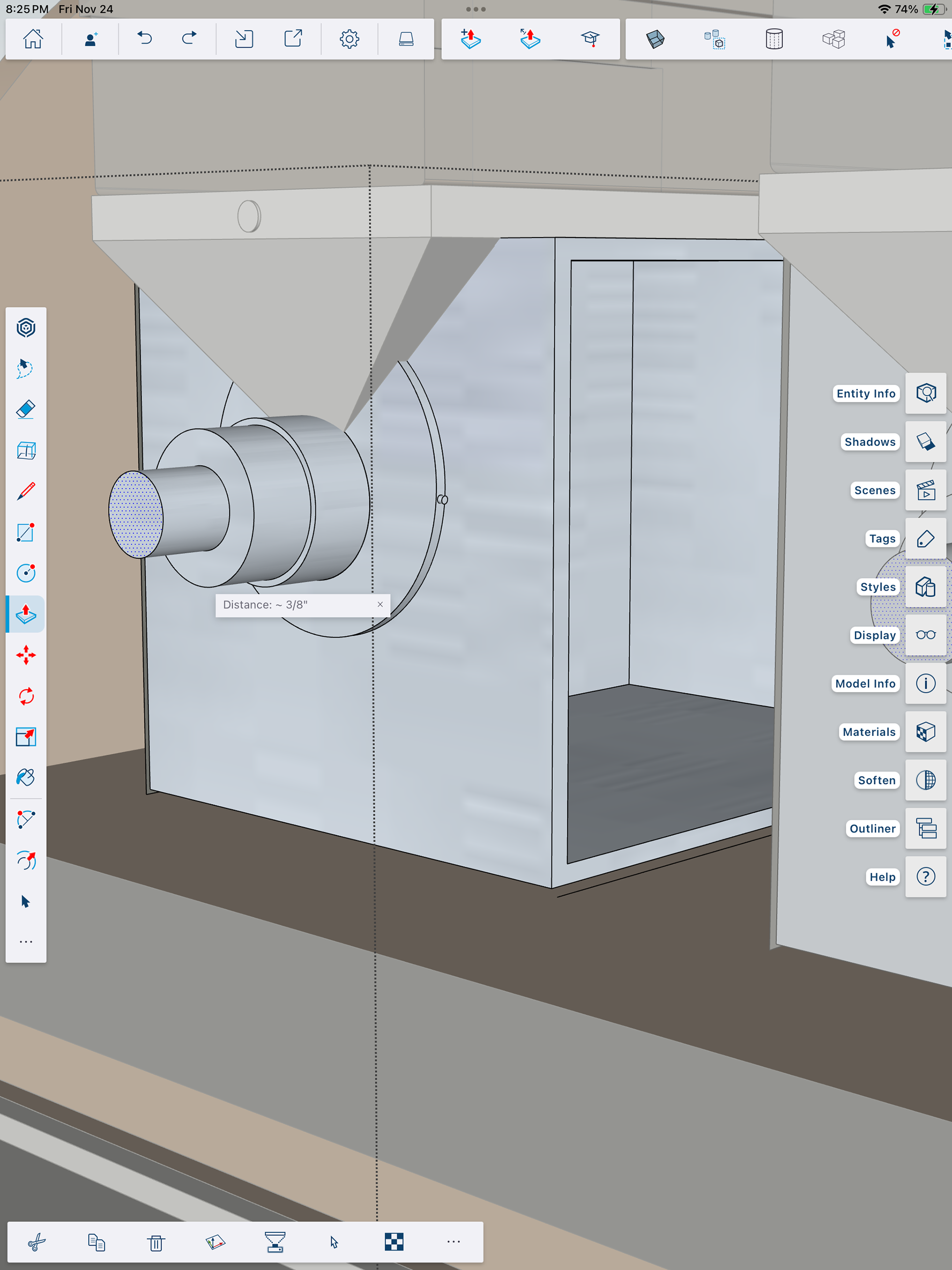Select the Rectangle tool
952x1270 pixels.
(x=26, y=532)
